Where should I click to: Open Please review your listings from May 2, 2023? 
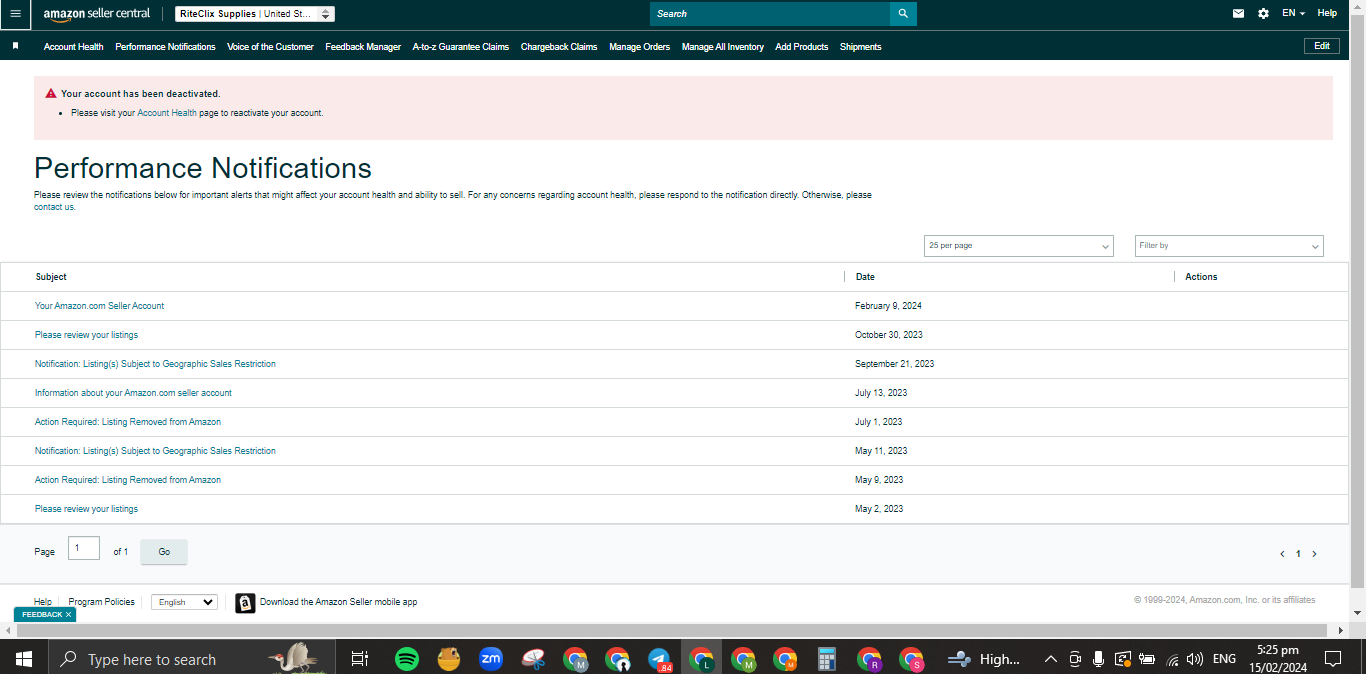pos(86,509)
